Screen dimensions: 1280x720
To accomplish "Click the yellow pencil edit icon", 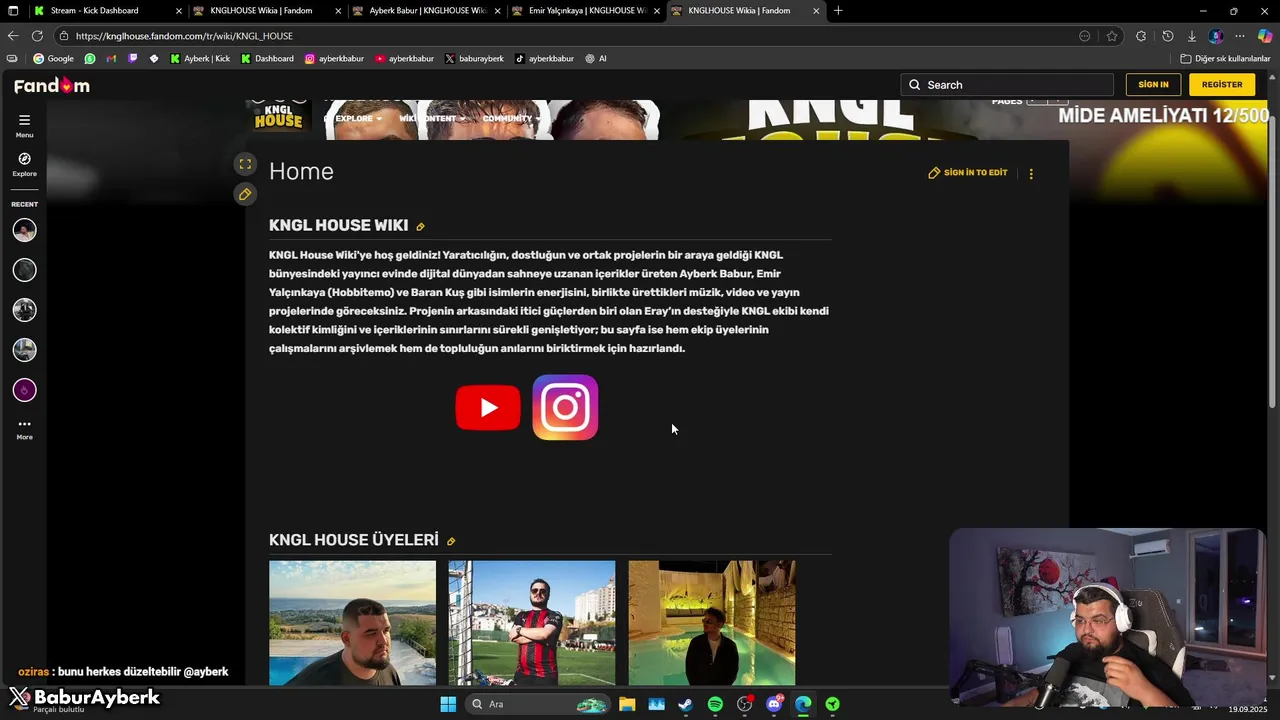I will [245, 194].
